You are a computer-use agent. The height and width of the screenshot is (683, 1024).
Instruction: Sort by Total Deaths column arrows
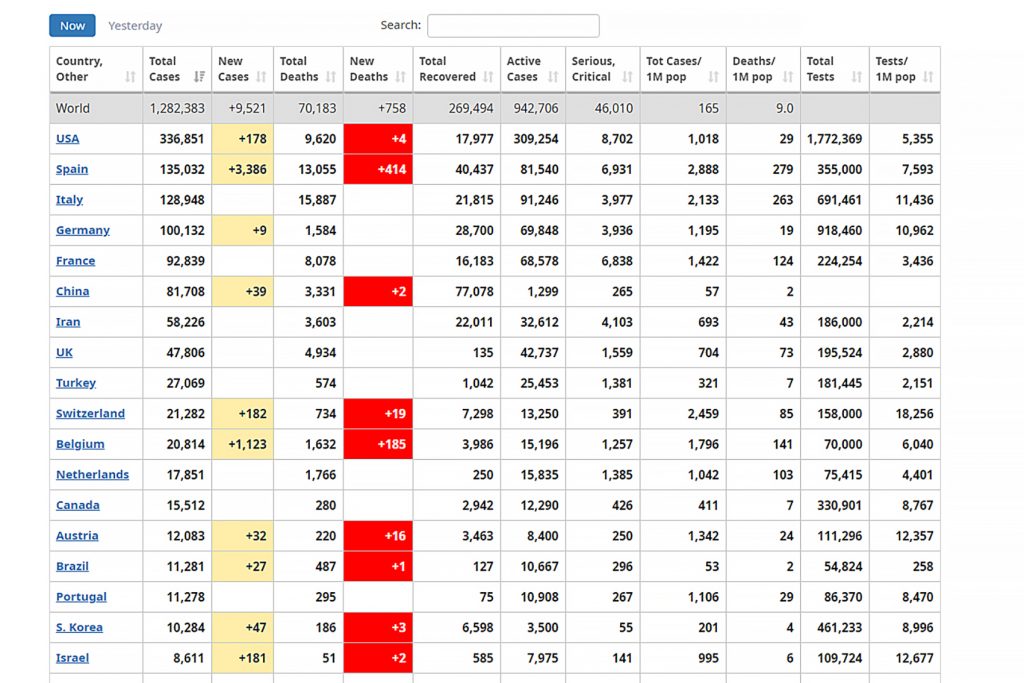click(x=330, y=77)
